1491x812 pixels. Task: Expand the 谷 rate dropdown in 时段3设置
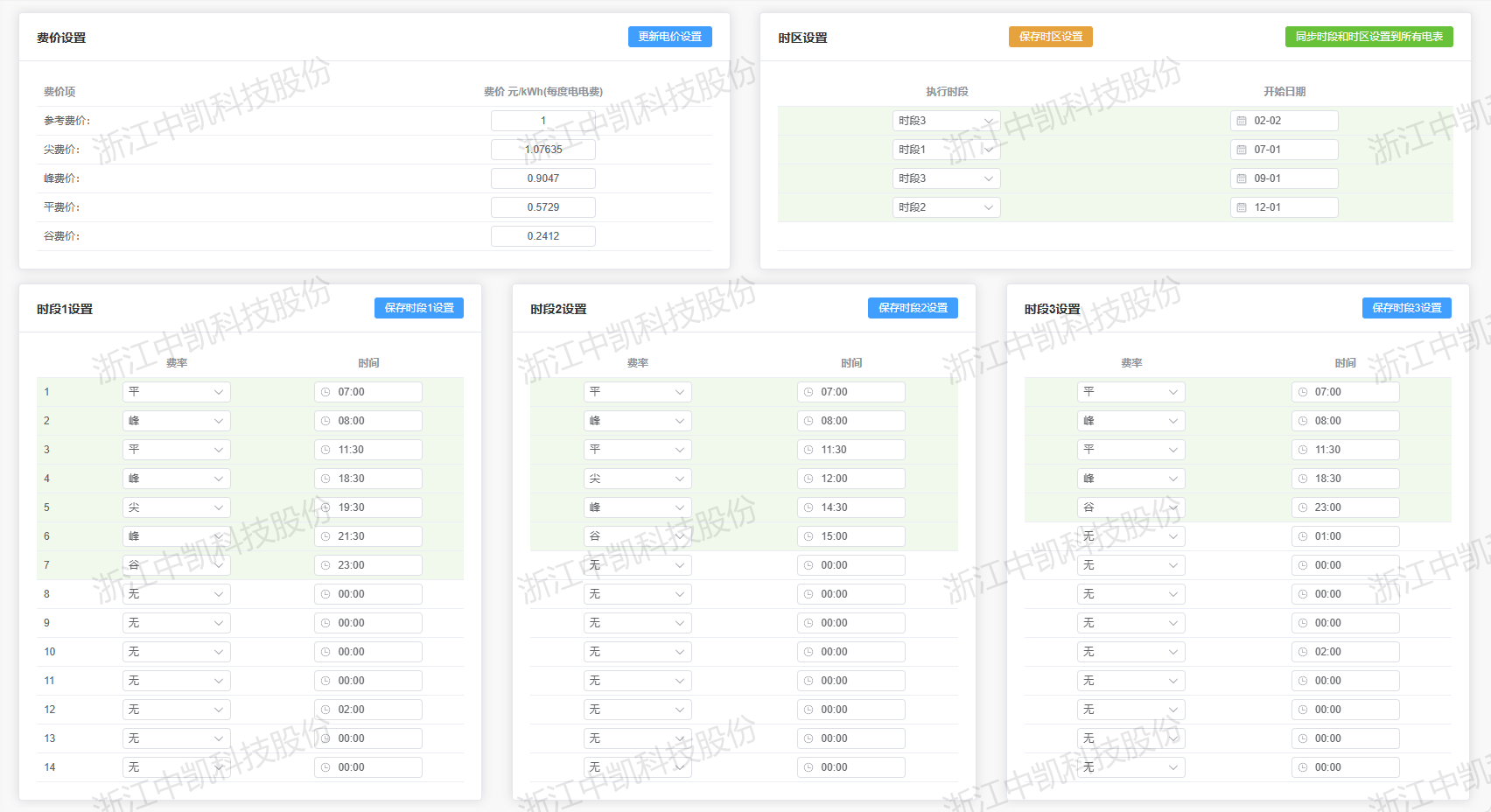[1130, 507]
